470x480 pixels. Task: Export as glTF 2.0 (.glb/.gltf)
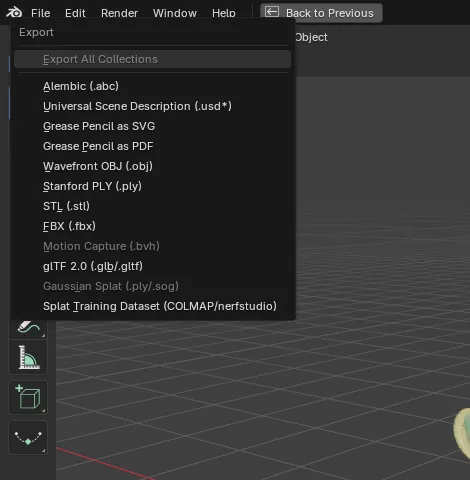(x=152, y=266)
